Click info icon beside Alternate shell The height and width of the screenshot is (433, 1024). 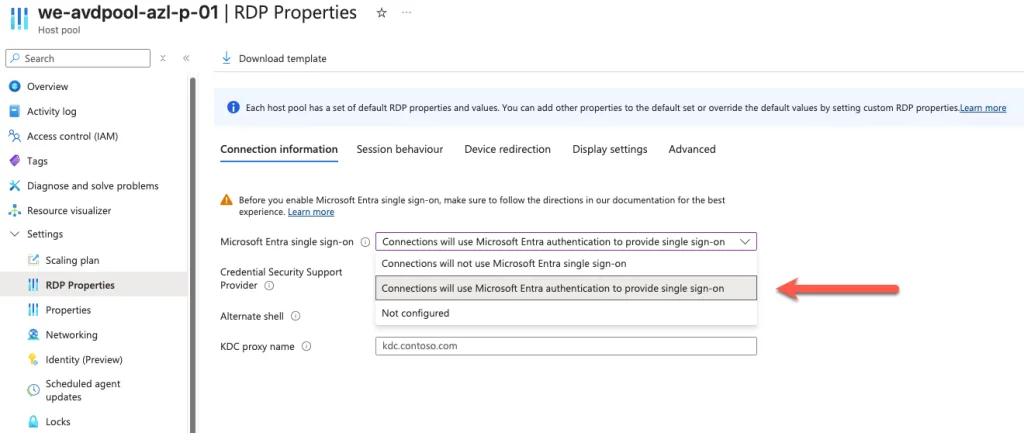click(x=297, y=316)
